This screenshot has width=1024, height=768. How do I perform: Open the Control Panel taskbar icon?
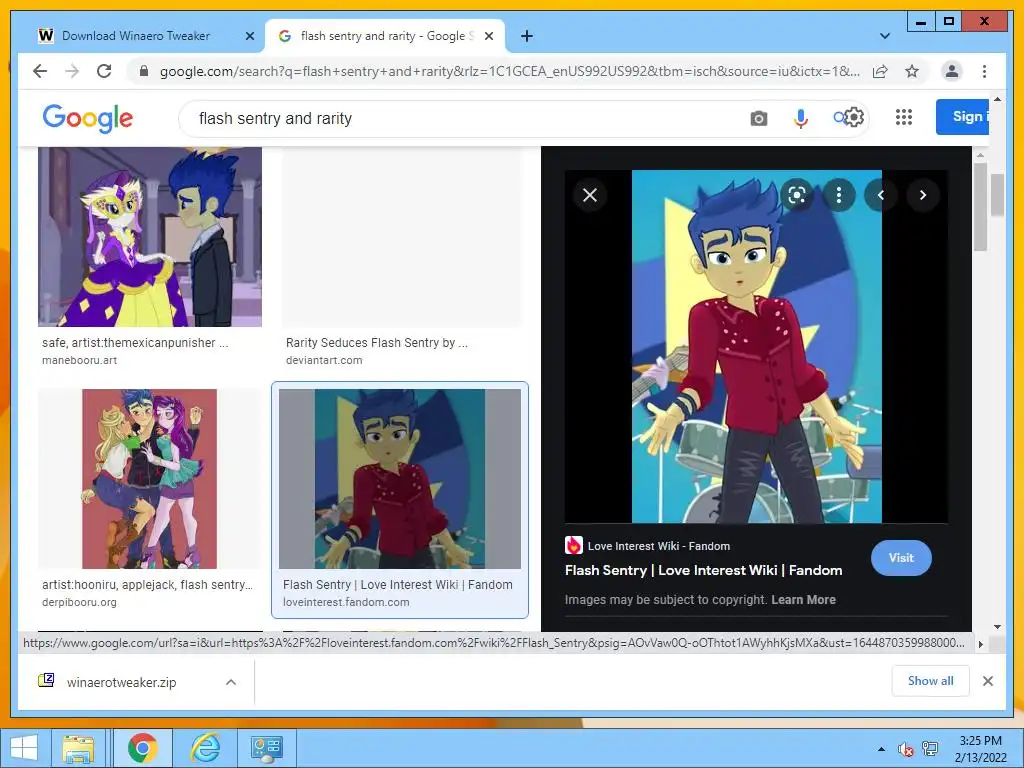[x=266, y=748]
